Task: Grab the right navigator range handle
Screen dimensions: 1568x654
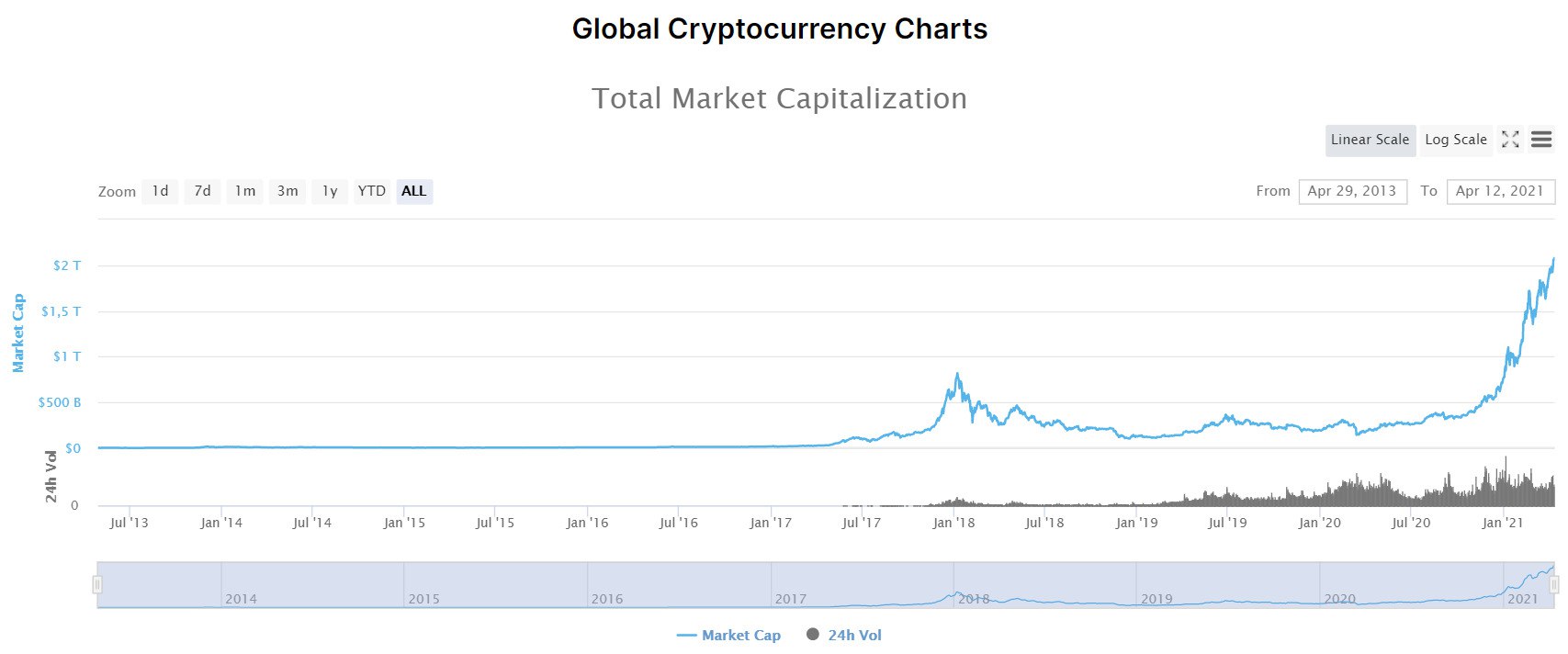Action: tap(1554, 585)
